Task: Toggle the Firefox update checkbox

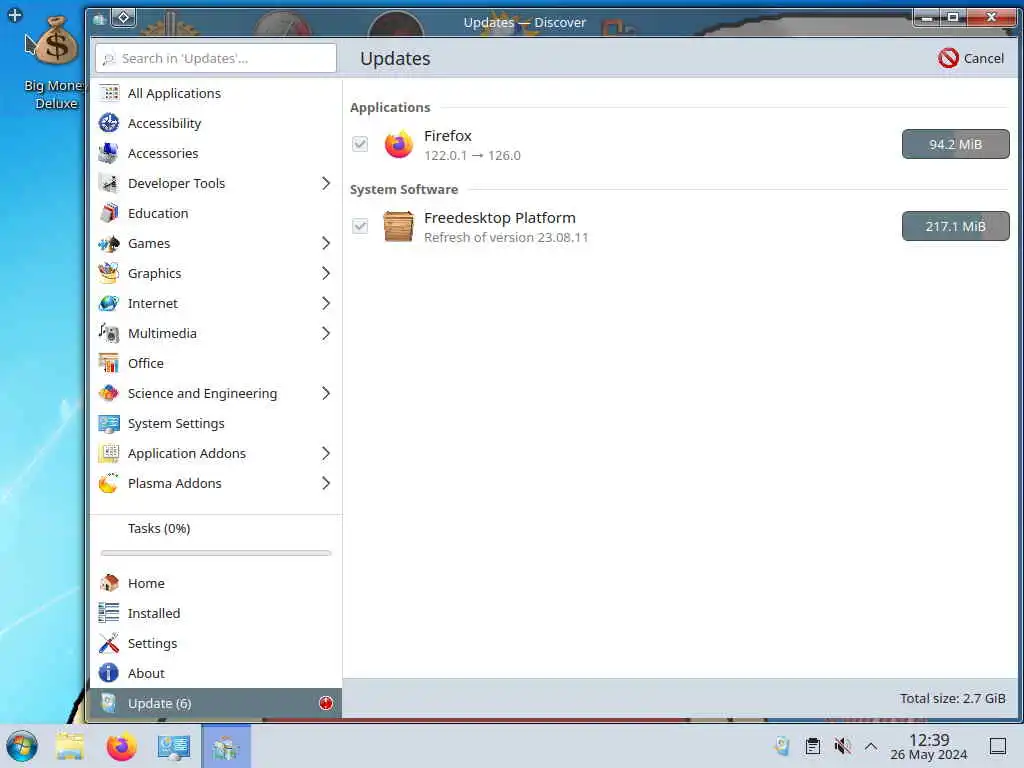Action: click(360, 144)
